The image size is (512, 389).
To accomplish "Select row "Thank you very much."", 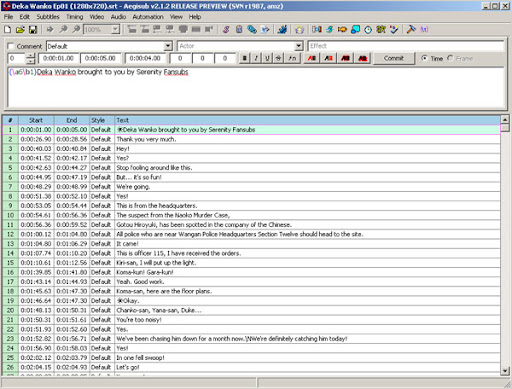I will point(251,139).
